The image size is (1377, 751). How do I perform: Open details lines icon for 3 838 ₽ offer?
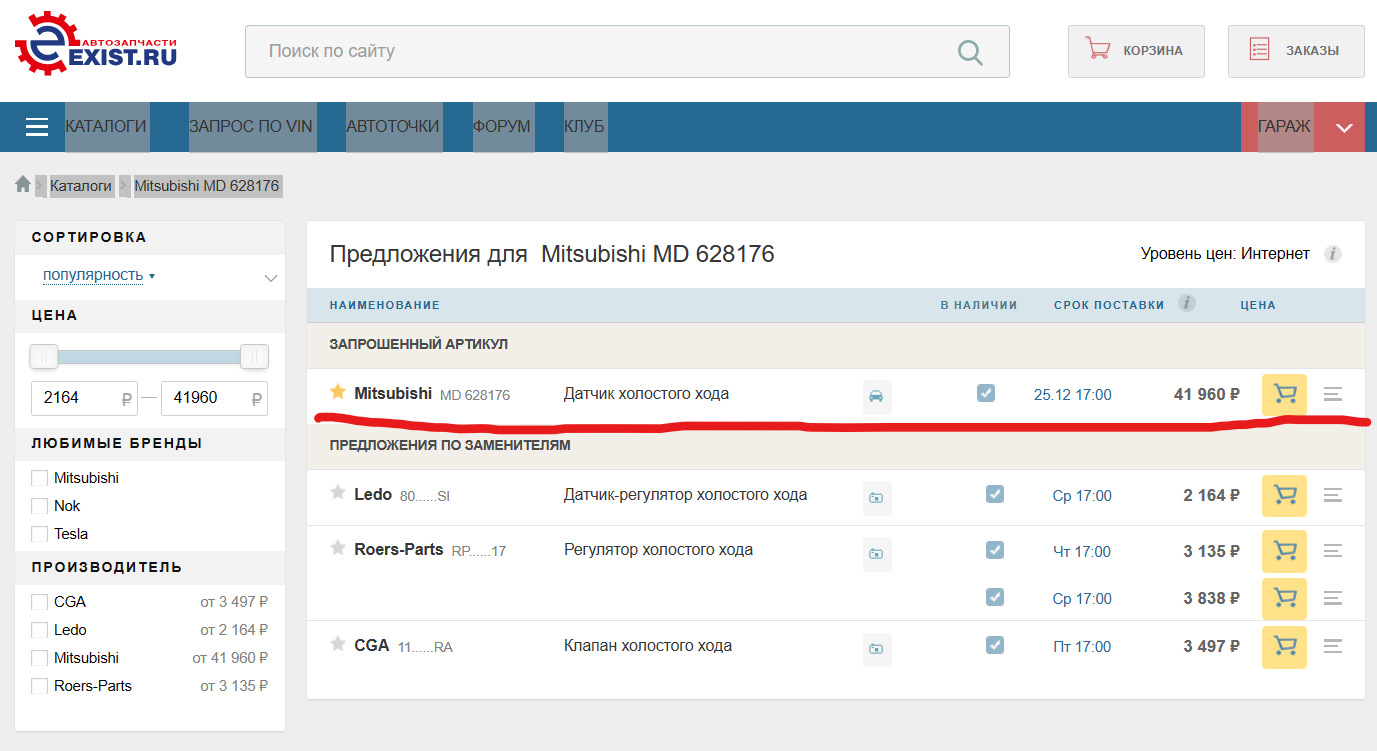1333,598
